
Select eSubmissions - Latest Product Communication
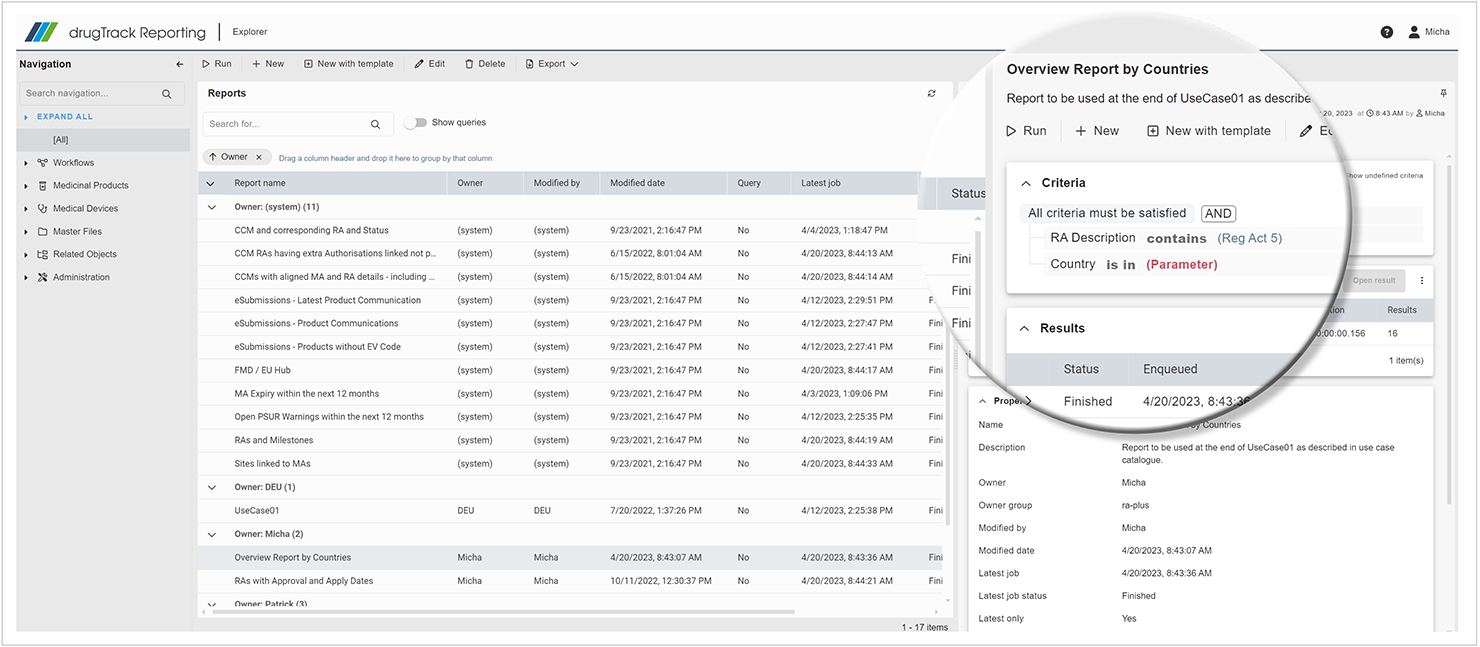click(571, 301)
